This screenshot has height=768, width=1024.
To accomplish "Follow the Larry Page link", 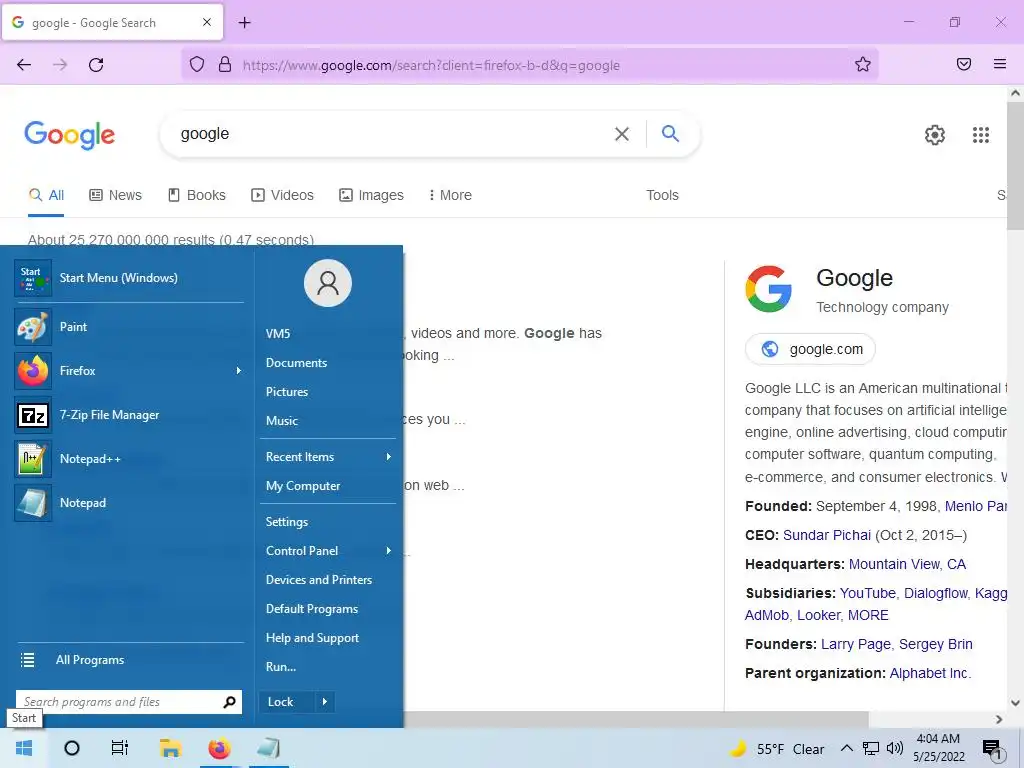I will click(x=856, y=645).
